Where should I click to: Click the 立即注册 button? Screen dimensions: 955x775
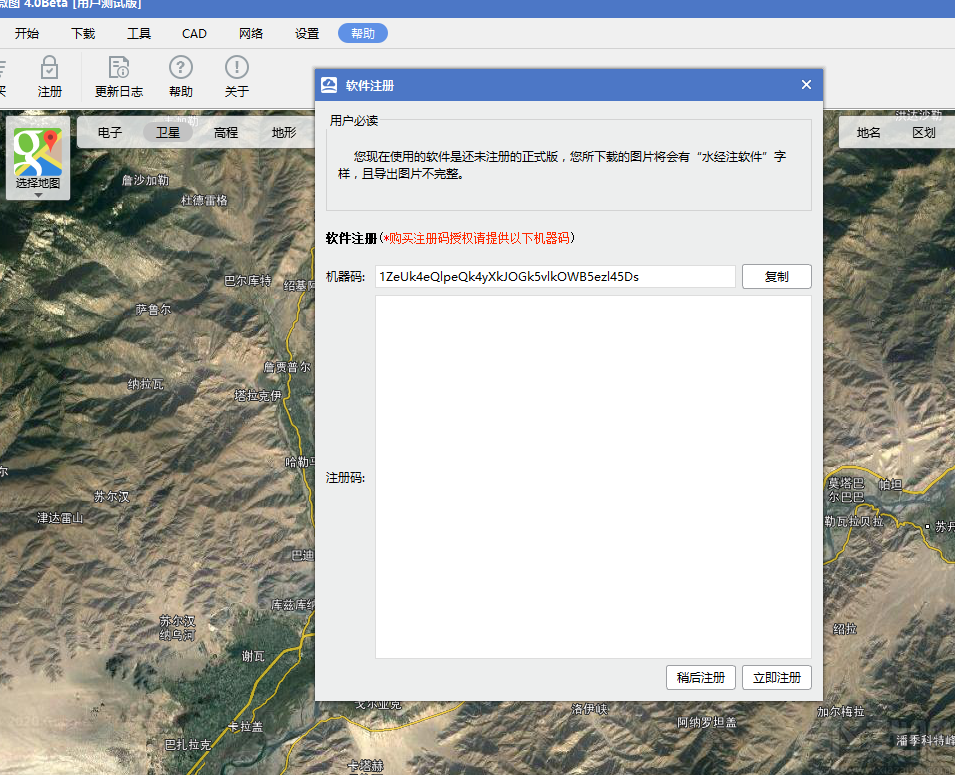click(x=777, y=678)
